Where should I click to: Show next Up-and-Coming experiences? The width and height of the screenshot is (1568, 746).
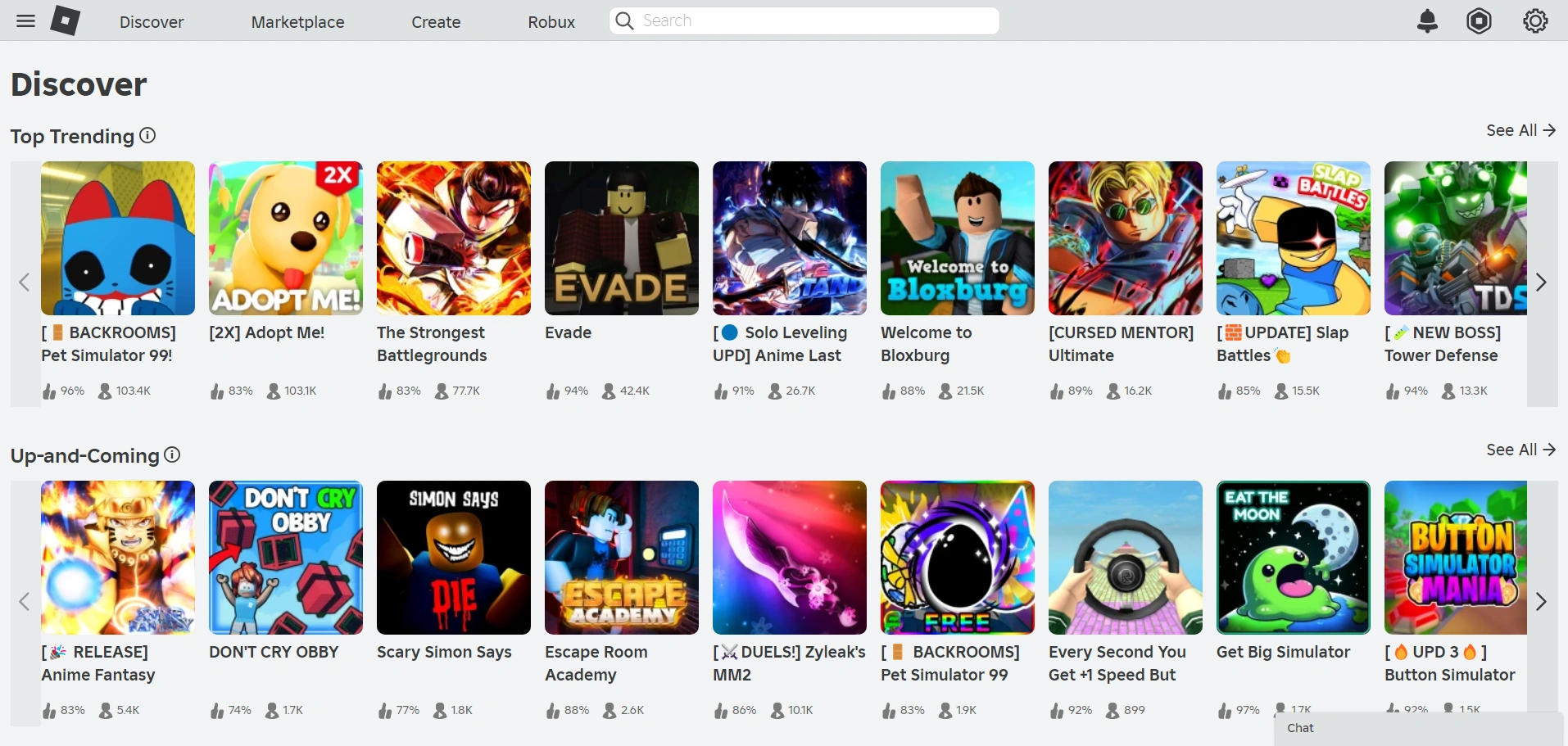point(1542,603)
